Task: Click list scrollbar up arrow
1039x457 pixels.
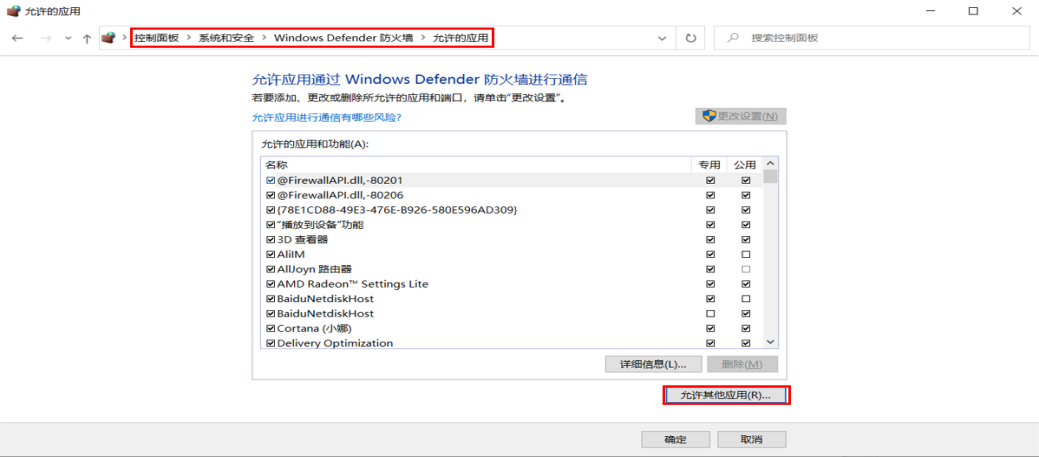Action: click(771, 163)
